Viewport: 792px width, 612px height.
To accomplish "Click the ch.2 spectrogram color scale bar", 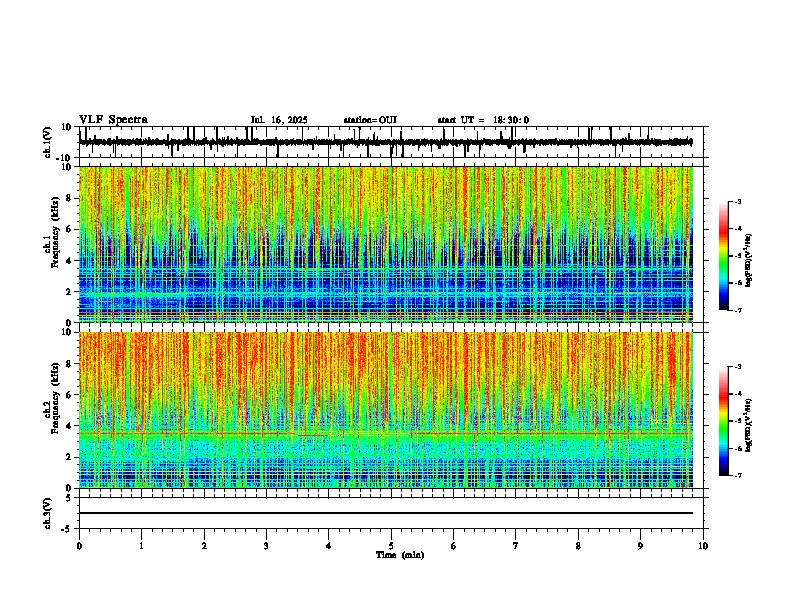I will (x=724, y=421).
